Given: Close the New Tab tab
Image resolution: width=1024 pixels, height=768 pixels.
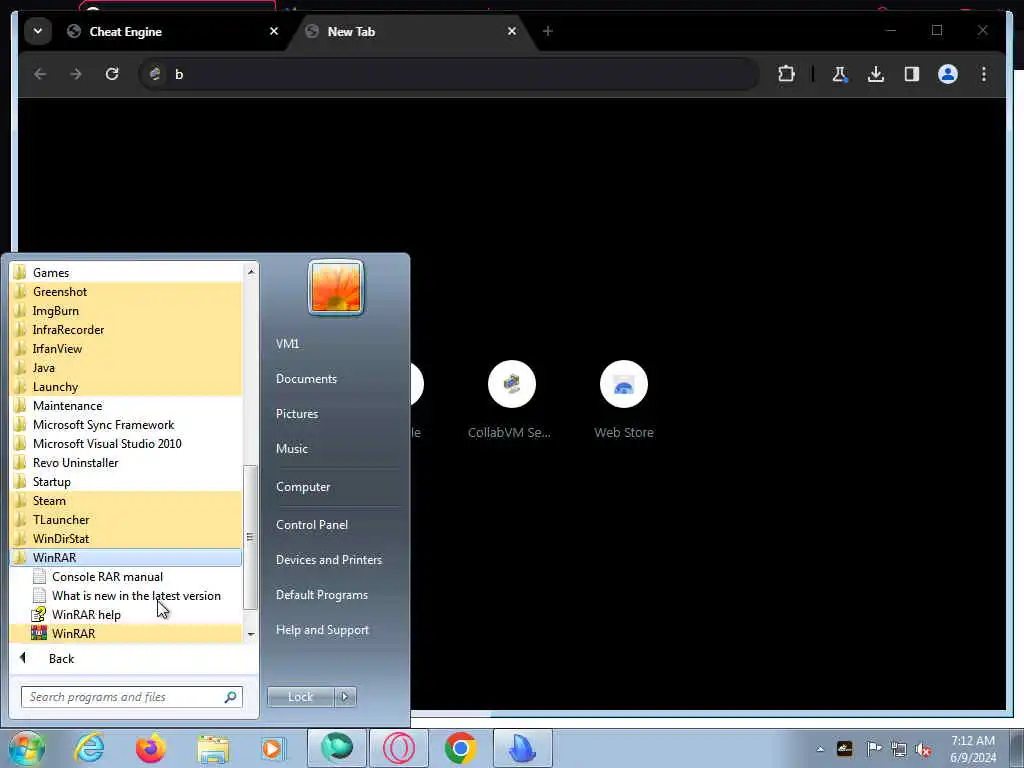Looking at the screenshot, I should click(x=512, y=31).
